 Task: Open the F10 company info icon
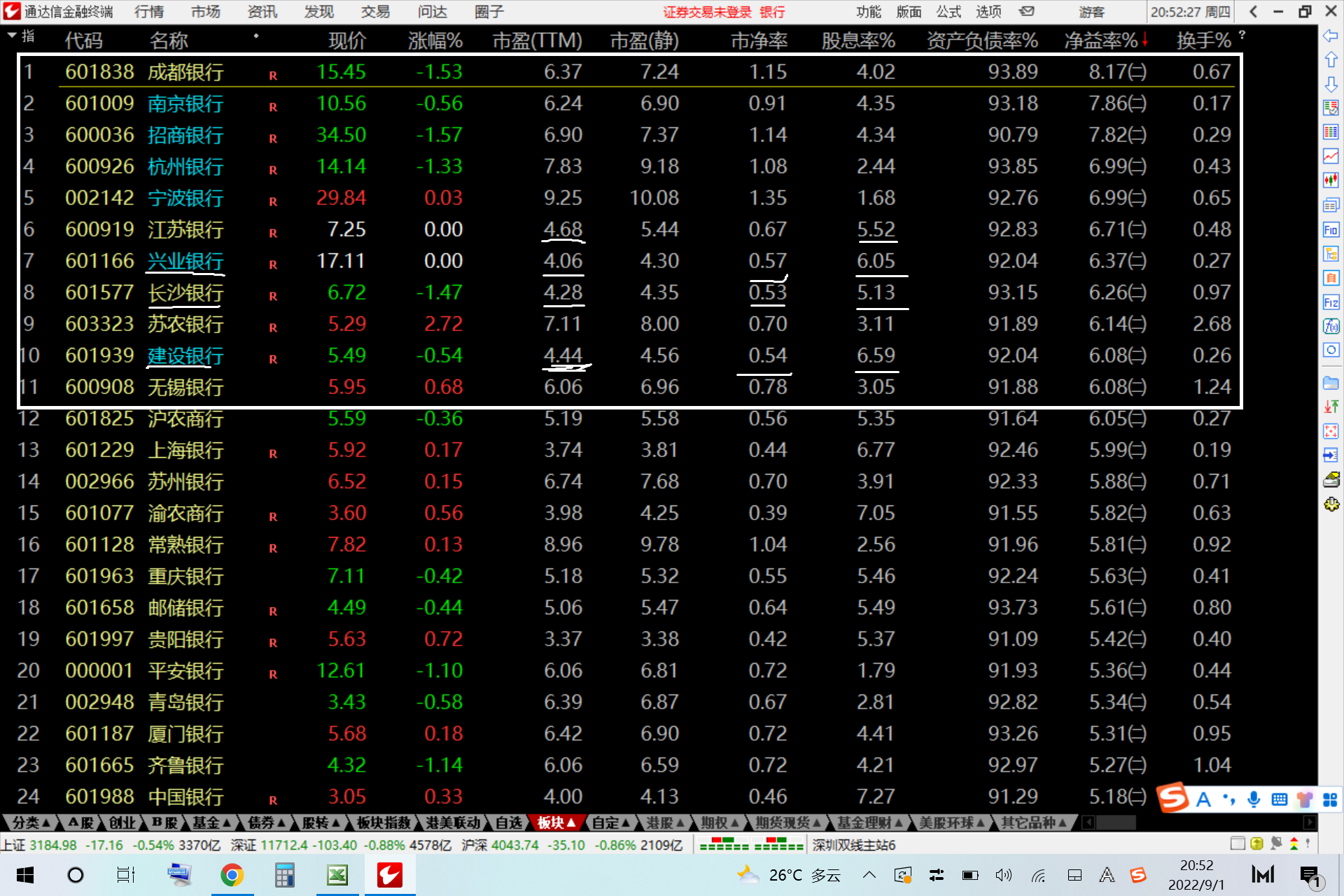point(1331,230)
